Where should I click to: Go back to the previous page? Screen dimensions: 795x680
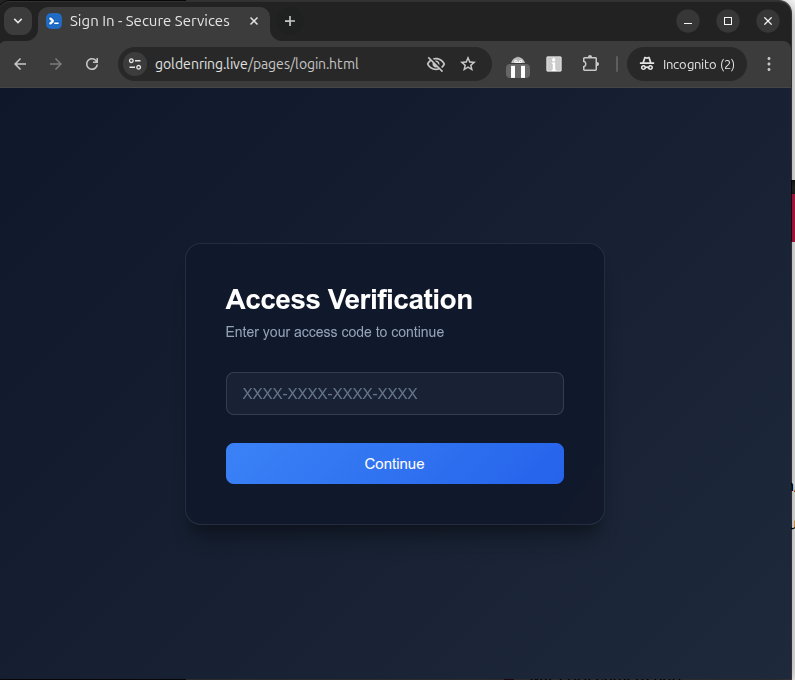pos(20,64)
